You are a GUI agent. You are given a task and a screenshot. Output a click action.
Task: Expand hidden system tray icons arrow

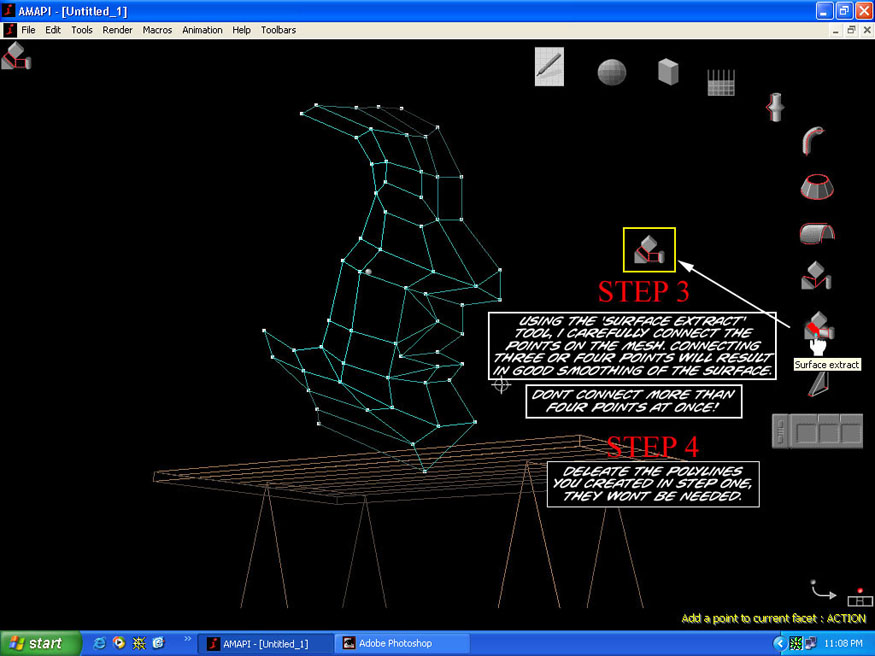pyautogui.click(x=779, y=643)
